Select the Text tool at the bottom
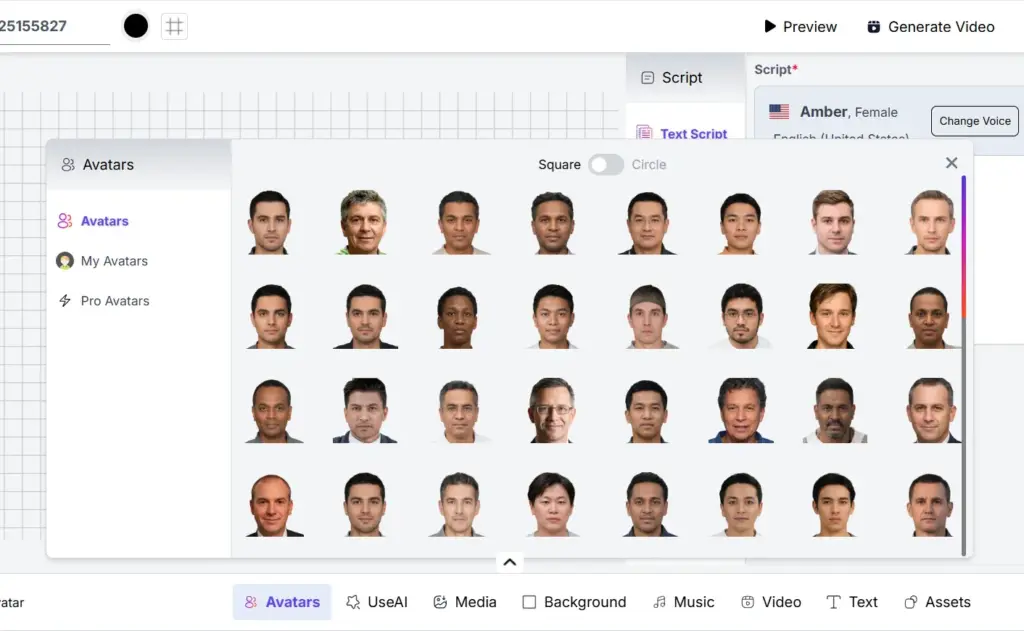1024x631 pixels. pyautogui.click(x=852, y=602)
